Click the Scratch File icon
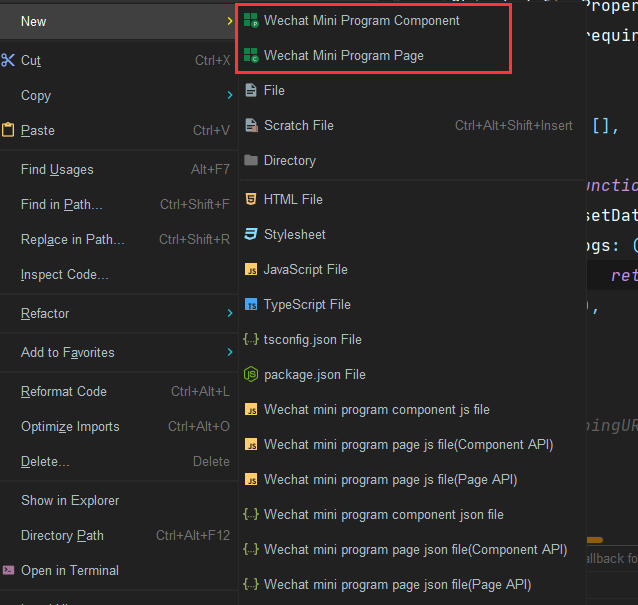Image resolution: width=638 pixels, height=605 pixels. [x=251, y=125]
